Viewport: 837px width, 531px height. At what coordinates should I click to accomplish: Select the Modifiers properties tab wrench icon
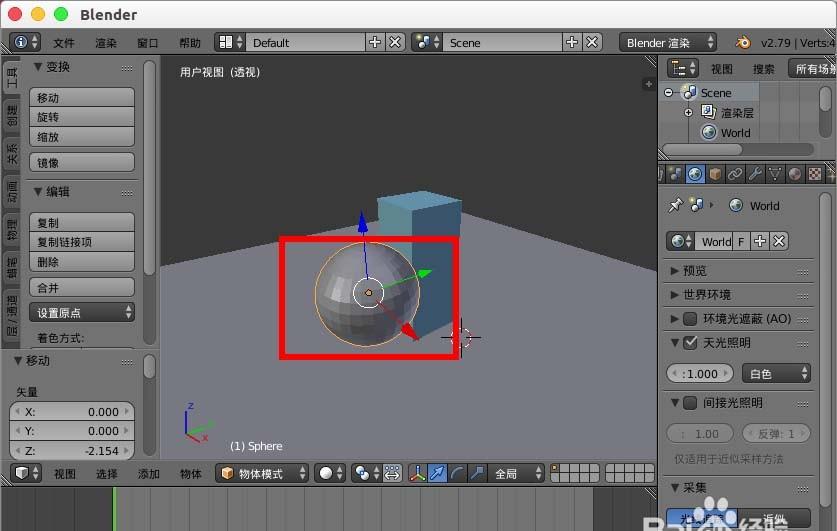[x=755, y=174]
